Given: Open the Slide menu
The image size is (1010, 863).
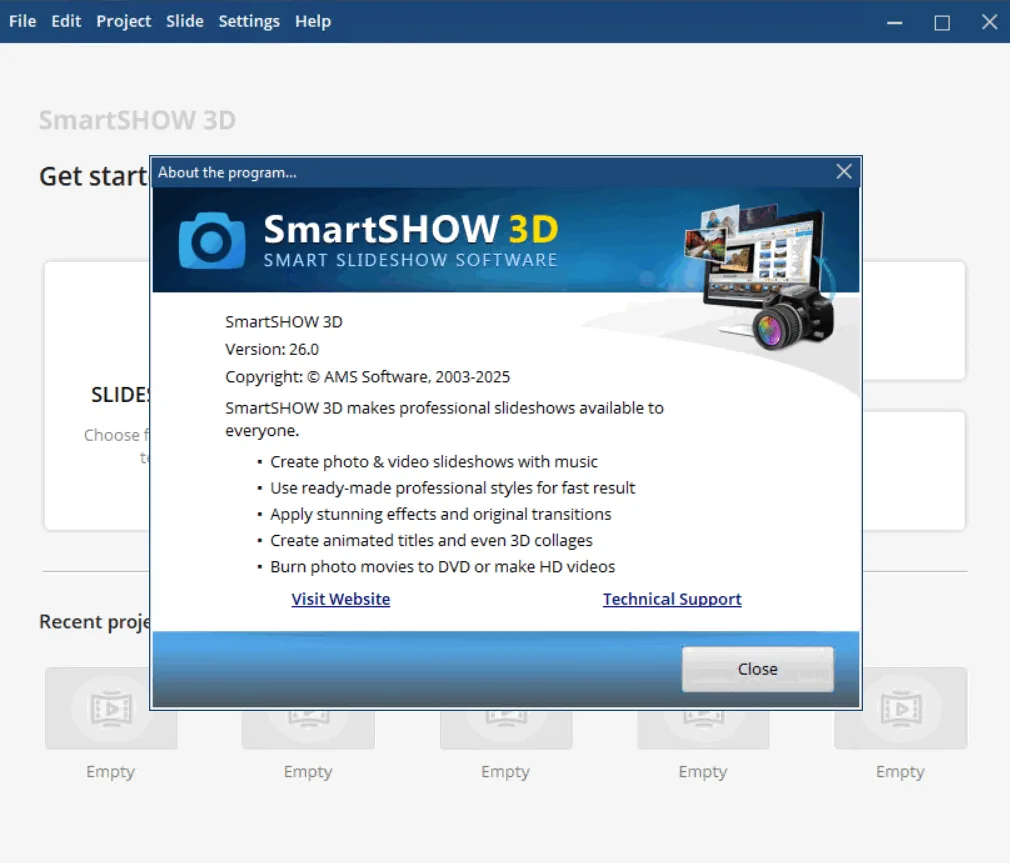Looking at the screenshot, I should pos(185,21).
